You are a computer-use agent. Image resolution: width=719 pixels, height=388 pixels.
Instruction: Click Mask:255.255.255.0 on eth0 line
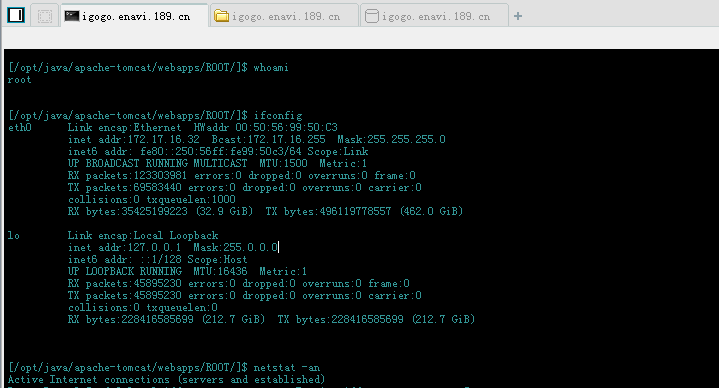tap(391, 139)
